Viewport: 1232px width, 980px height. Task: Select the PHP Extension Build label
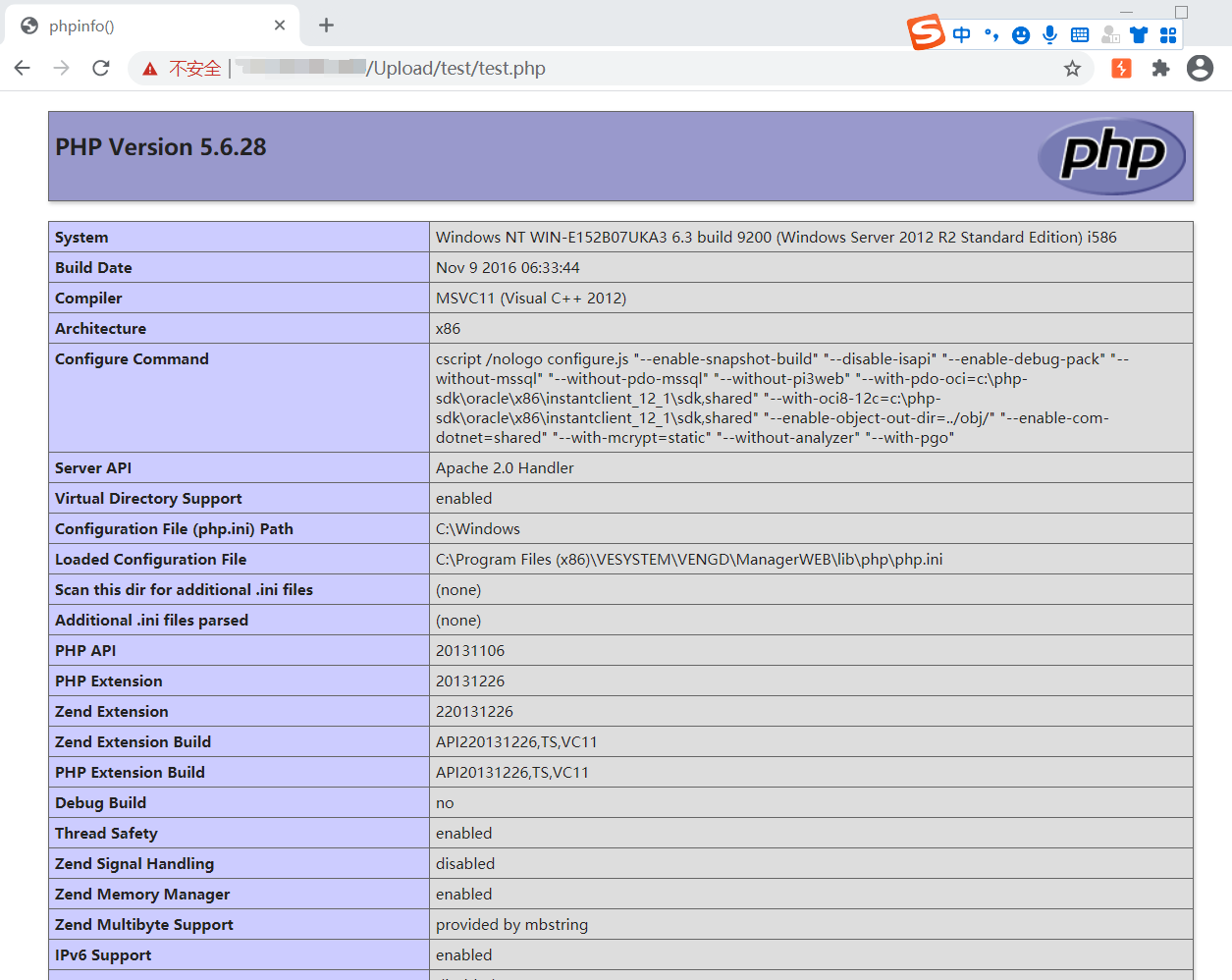pyautogui.click(x=130, y=773)
